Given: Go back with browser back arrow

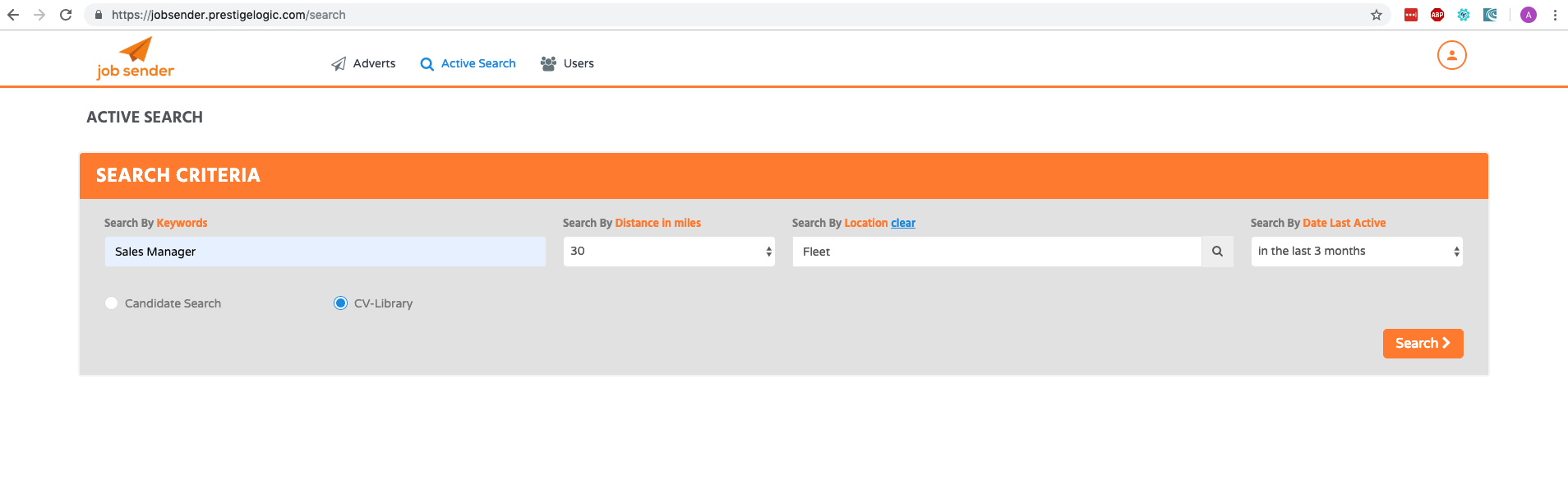Looking at the screenshot, I should pyautogui.click(x=13, y=15).
